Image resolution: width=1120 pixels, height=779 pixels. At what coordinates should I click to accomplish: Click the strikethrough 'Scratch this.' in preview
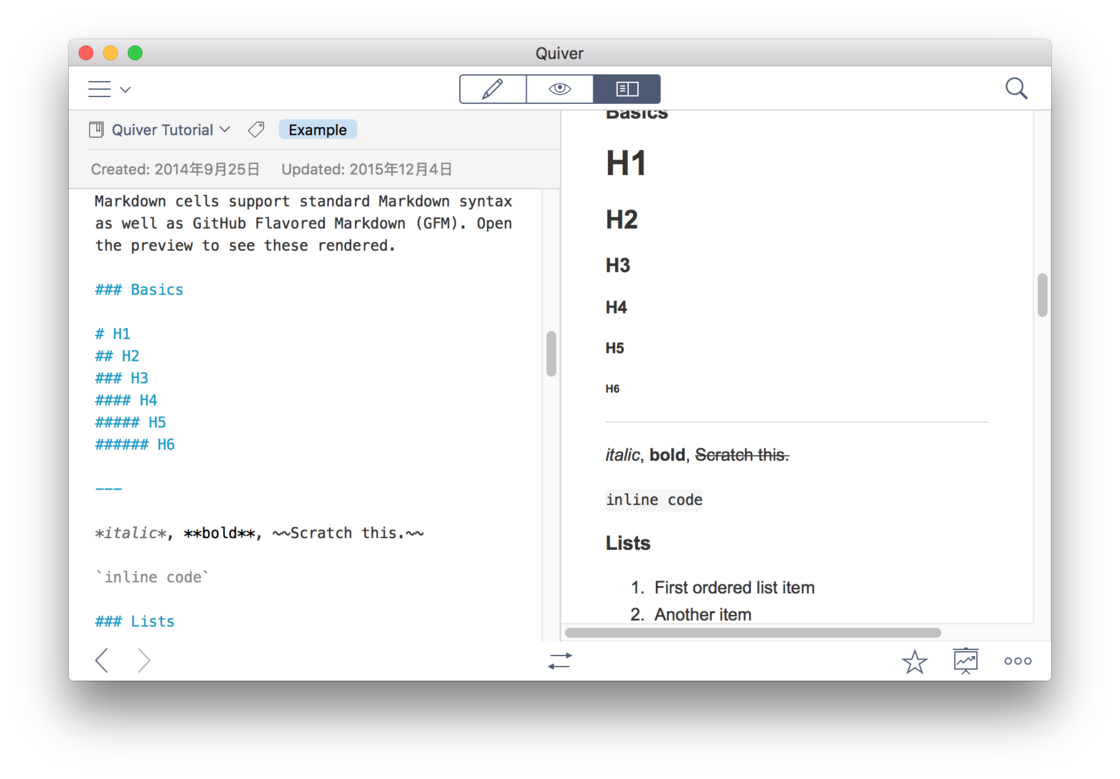pyautogui.click(x=742, y=455)
